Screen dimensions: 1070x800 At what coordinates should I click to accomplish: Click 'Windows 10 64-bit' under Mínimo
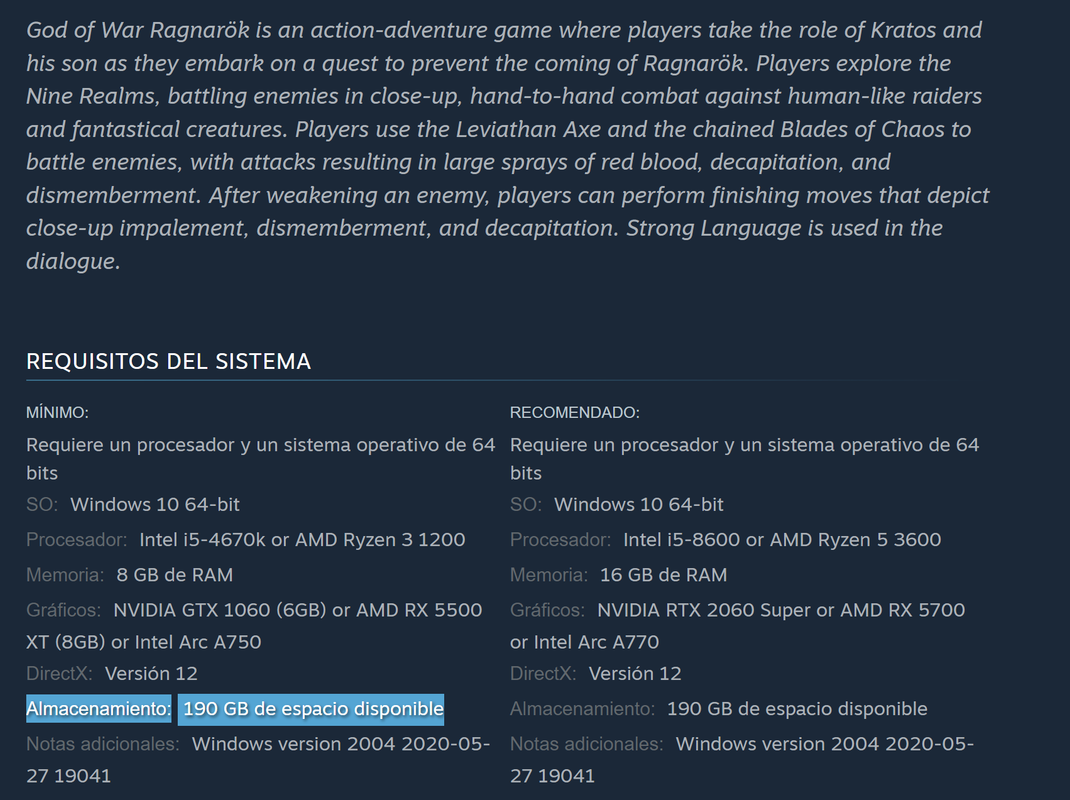pos(155,505)
